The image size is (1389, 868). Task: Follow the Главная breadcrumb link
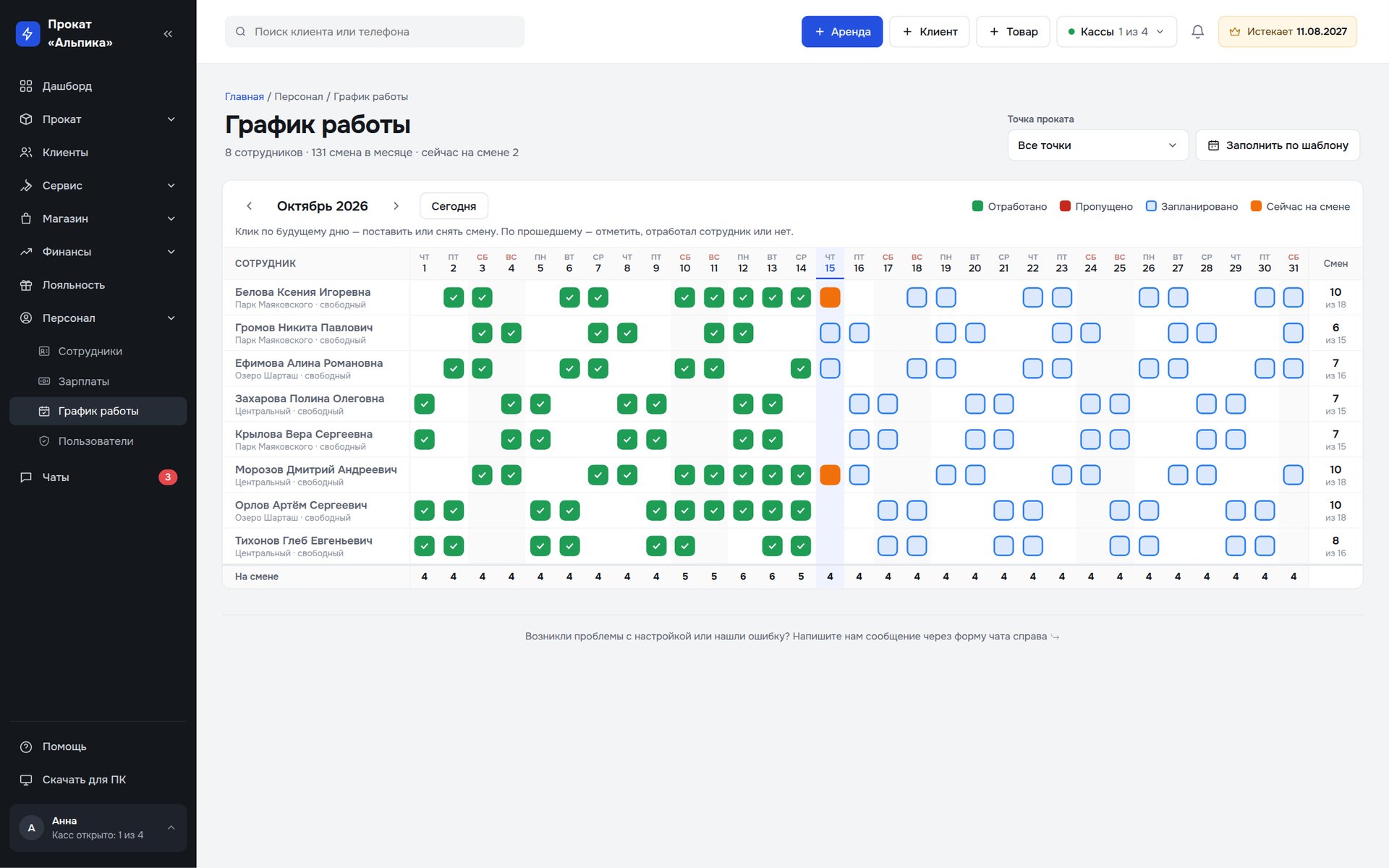click(245, 97)
